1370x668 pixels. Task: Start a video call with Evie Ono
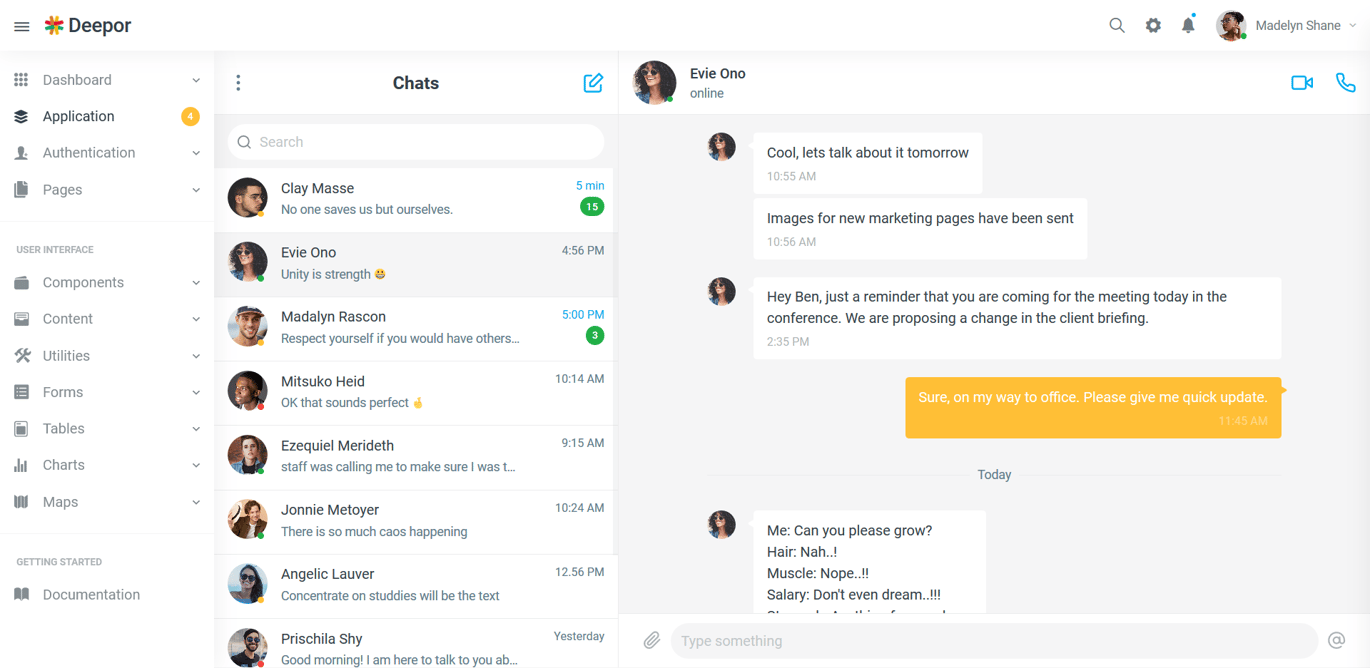[1302, 83]
